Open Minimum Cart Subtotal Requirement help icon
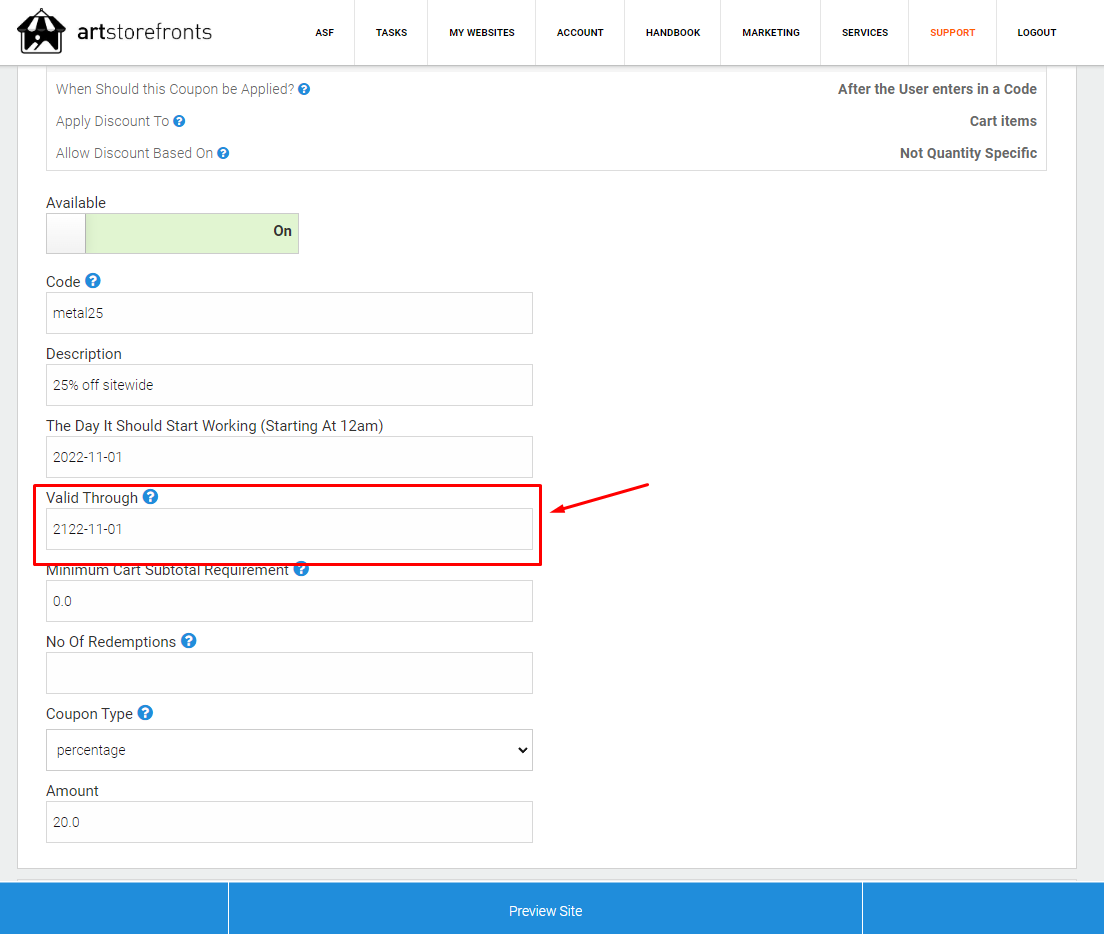This screenshot has width=1104, height=934. (301, 569)
